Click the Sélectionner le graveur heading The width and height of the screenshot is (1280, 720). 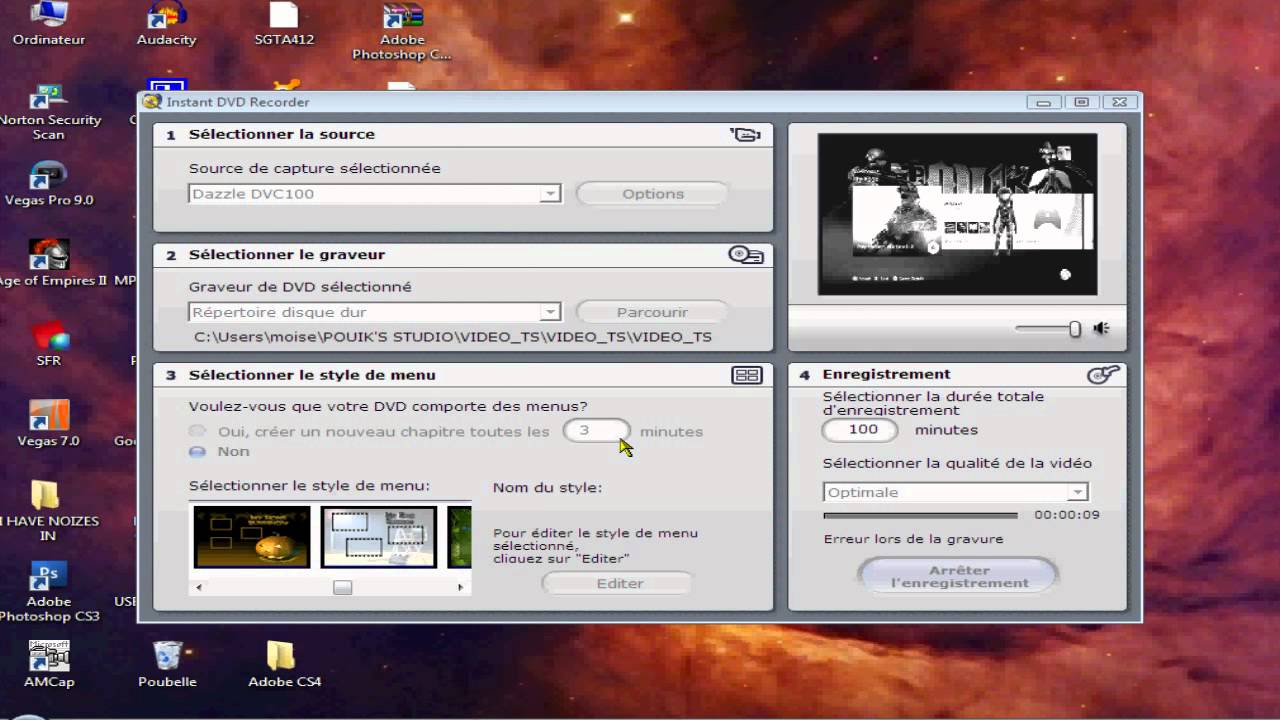coord(287,254)
